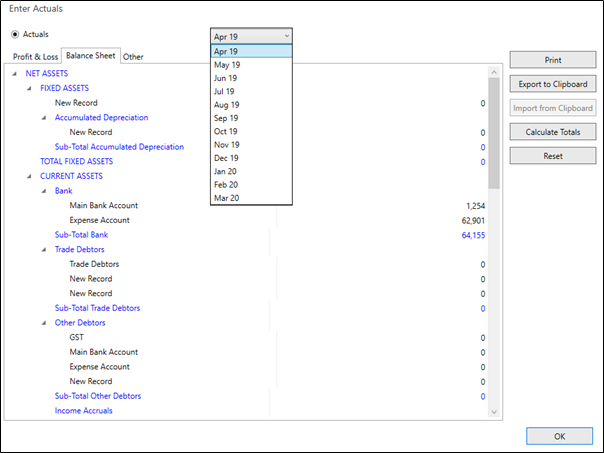Click the 62,901 Expense Account value

473,221
